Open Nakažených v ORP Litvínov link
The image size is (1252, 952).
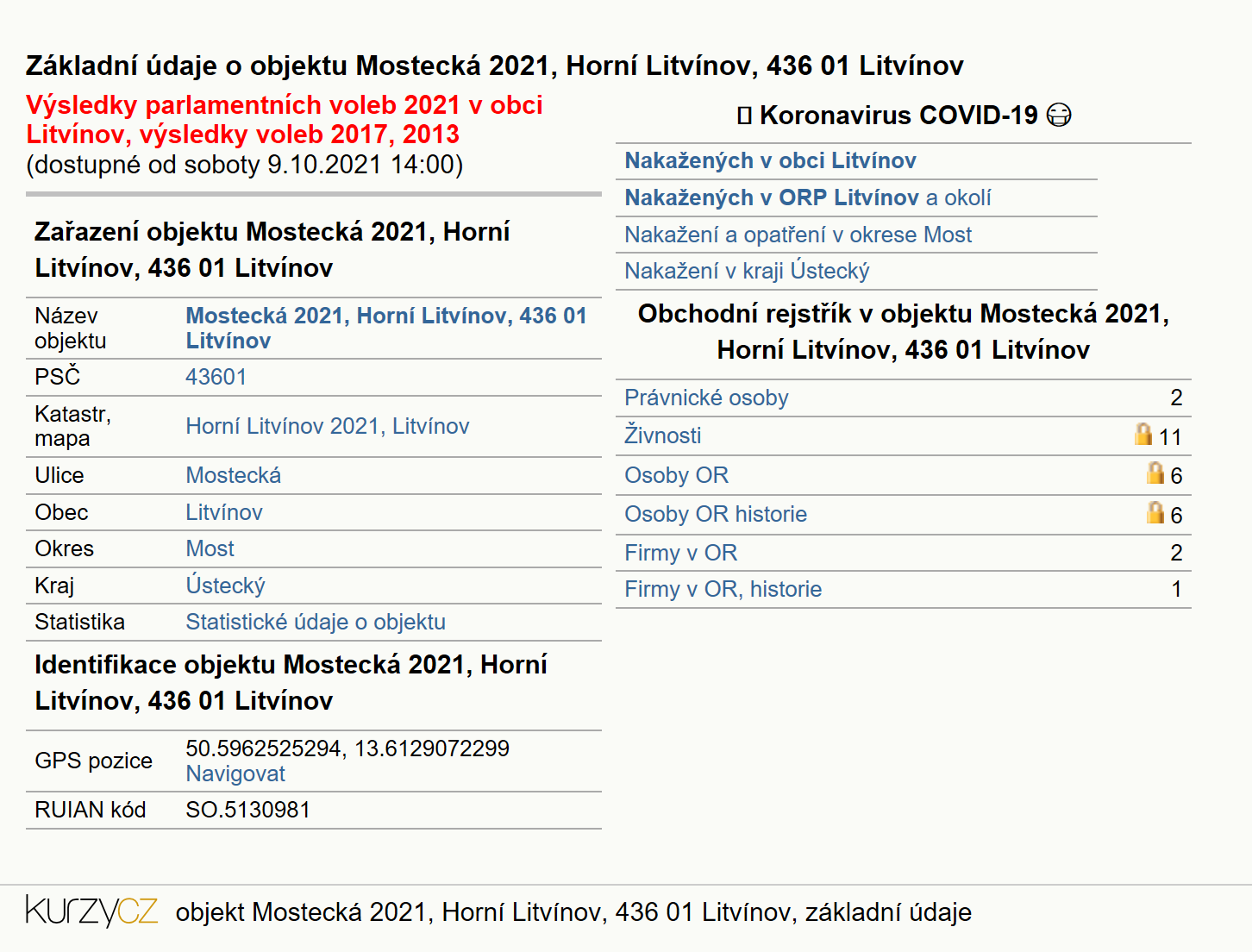click(772, 197)
